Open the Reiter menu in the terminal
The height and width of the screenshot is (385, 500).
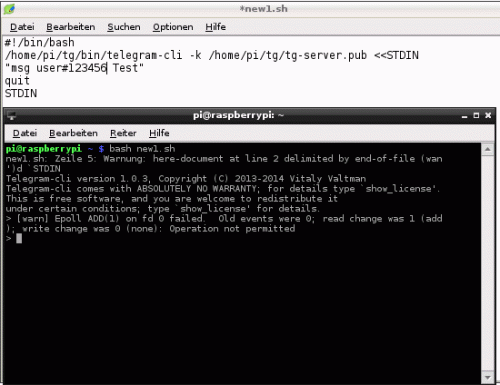[x=123, y=133]
